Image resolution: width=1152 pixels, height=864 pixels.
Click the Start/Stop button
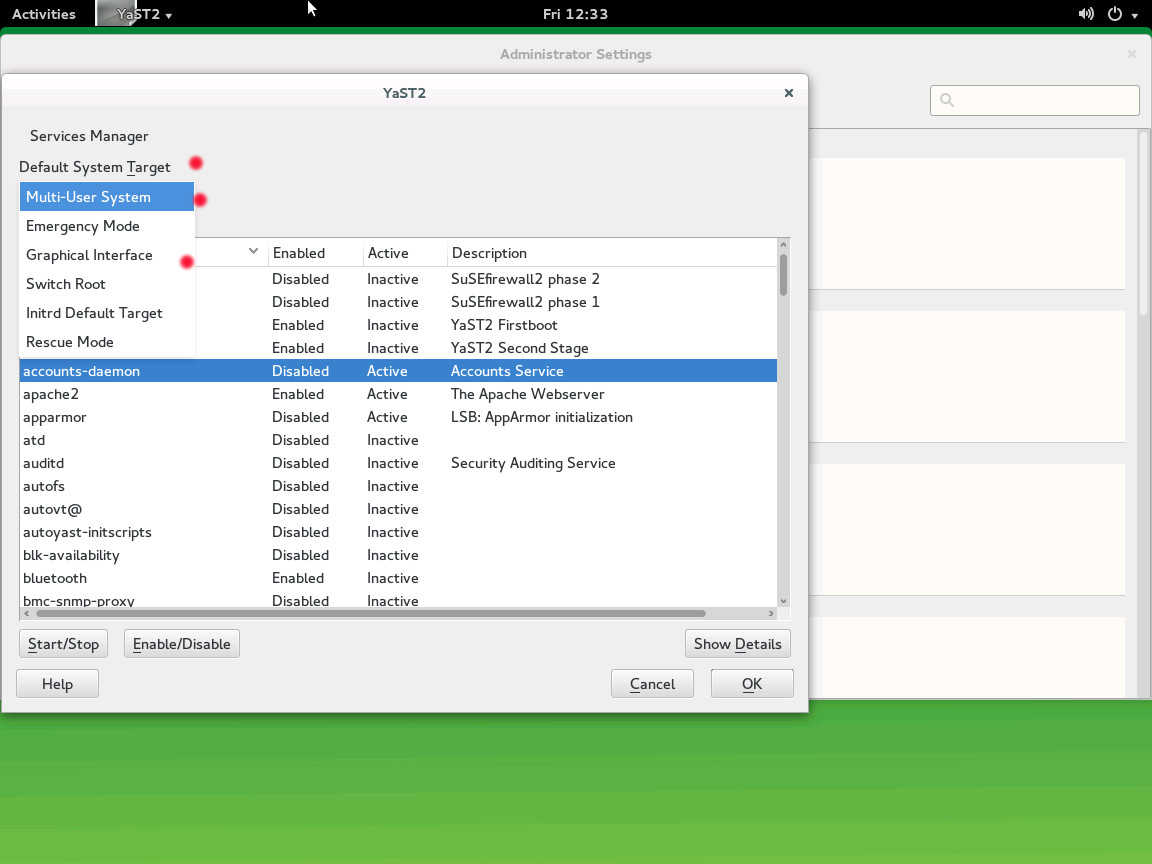[63, 644]
